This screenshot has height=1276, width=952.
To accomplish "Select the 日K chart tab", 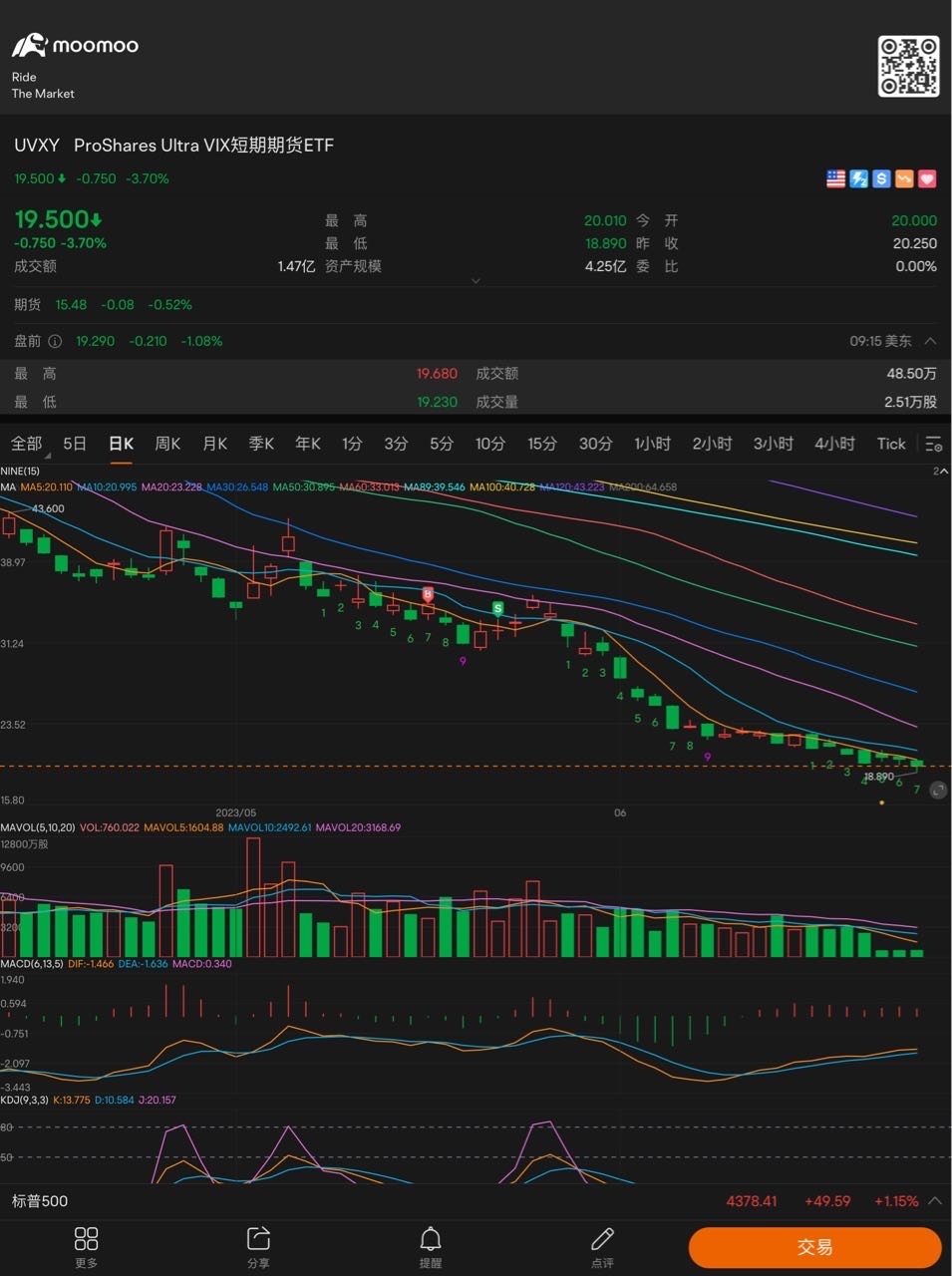I will [x=121, y=444].
